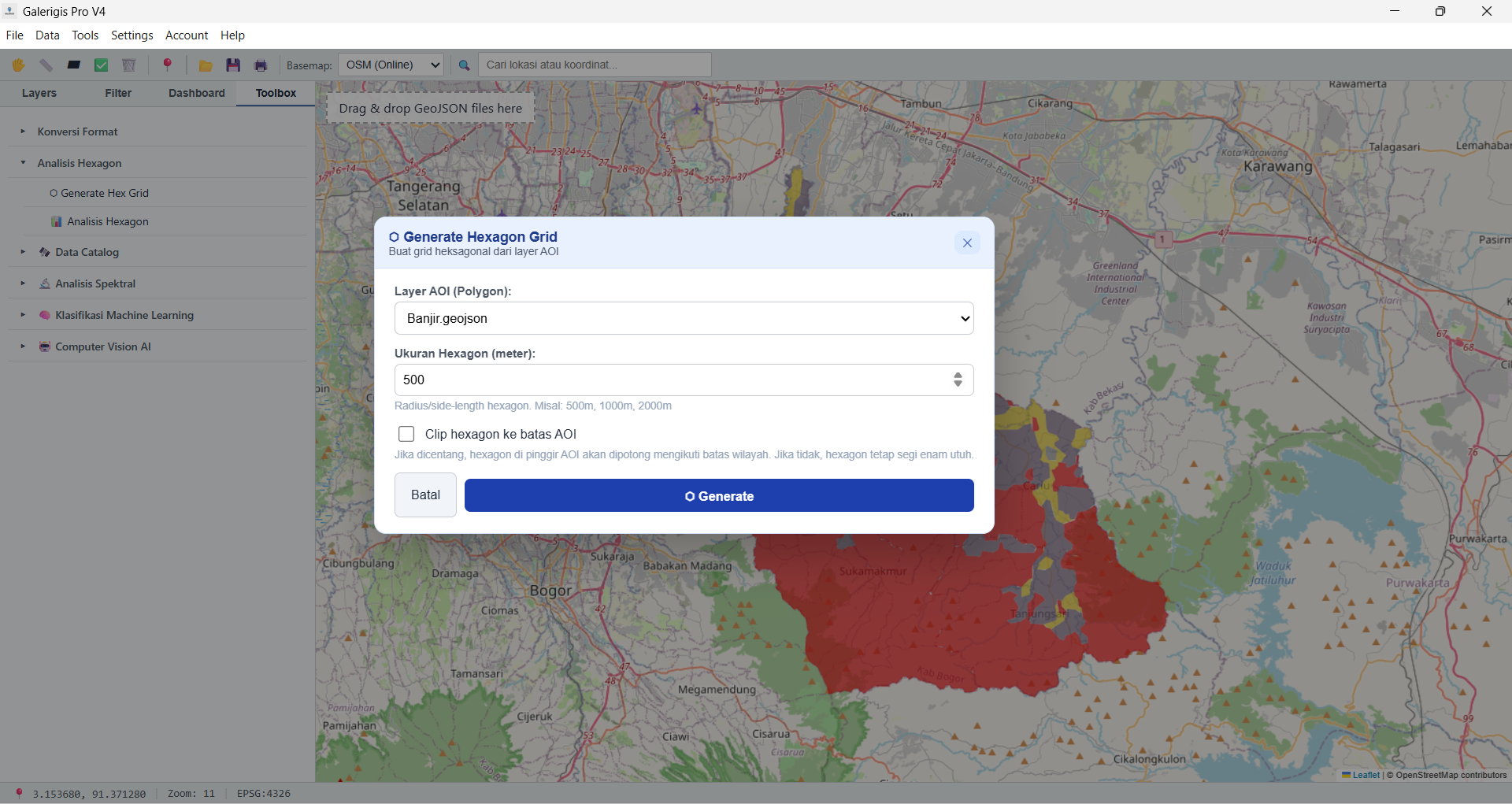Screen dimensions: 1512x804
Task: Click the Klasifikasi Machine Learning brain icon
Action: (45, 316)
